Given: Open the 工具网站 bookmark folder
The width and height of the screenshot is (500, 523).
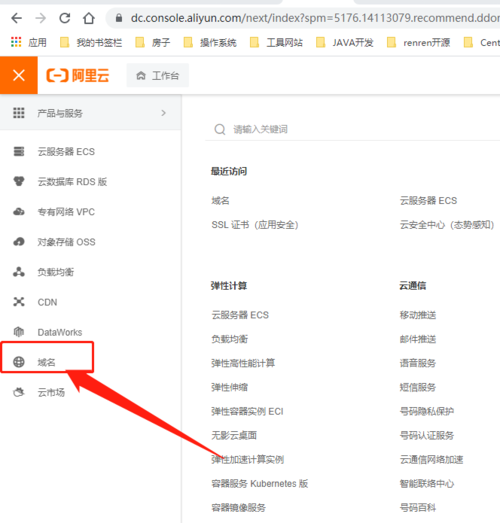Looking at the screenshot, I should click(x=276, y=42).
